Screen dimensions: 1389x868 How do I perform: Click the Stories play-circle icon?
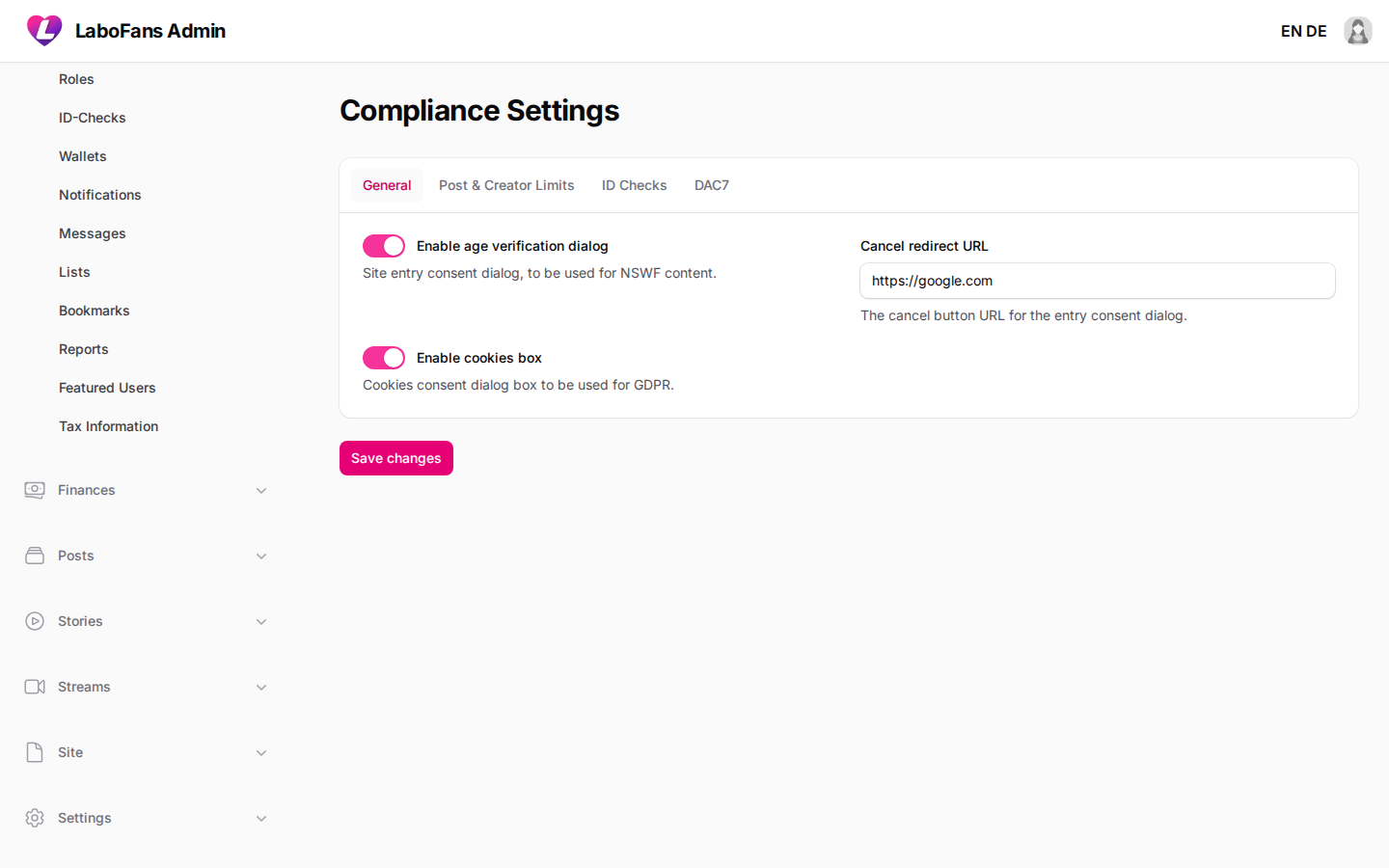pyautogui.click(x=35, y=621)
